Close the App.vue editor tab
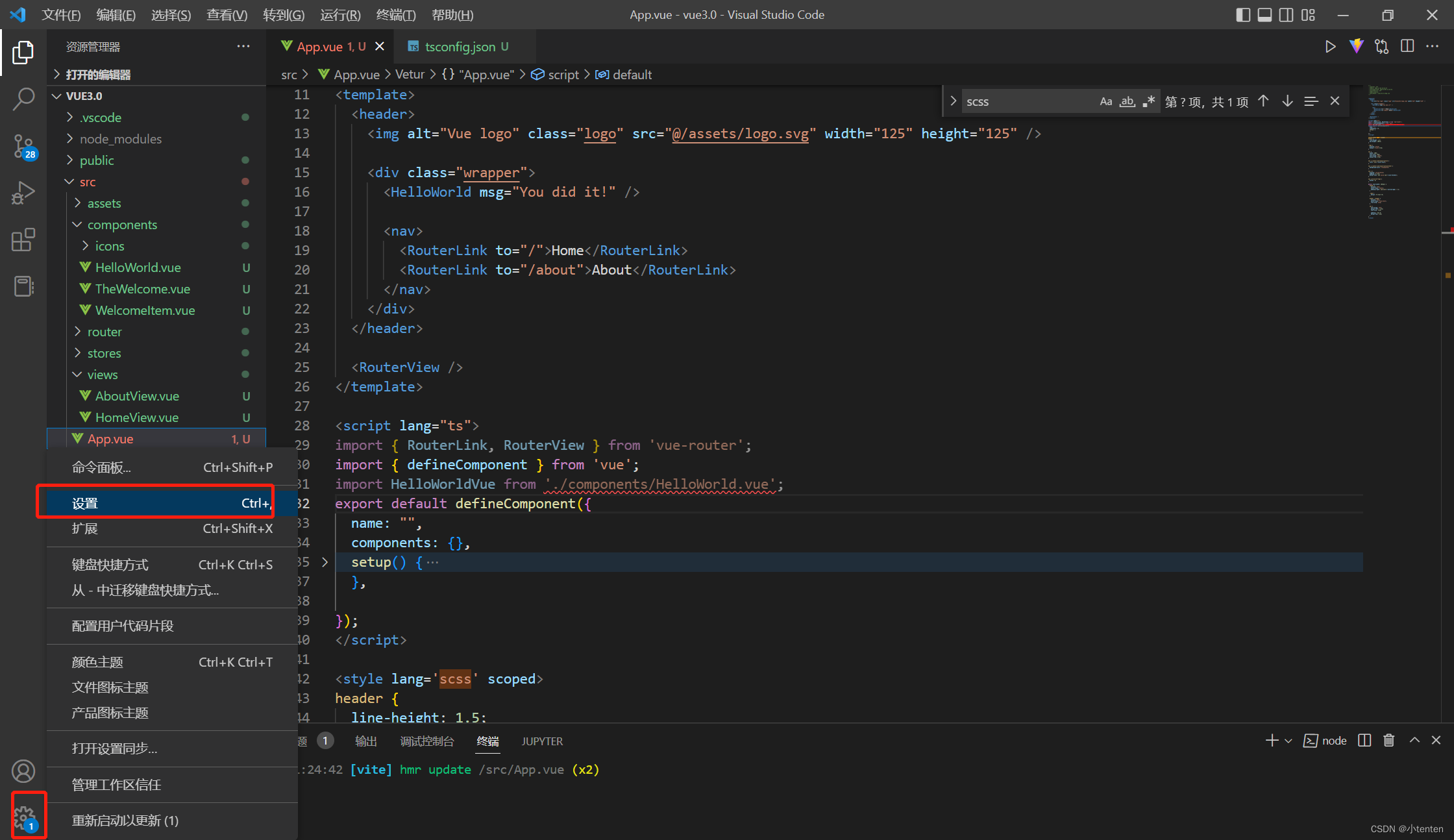Screen dimensions: 1454x840 (380, 47)
